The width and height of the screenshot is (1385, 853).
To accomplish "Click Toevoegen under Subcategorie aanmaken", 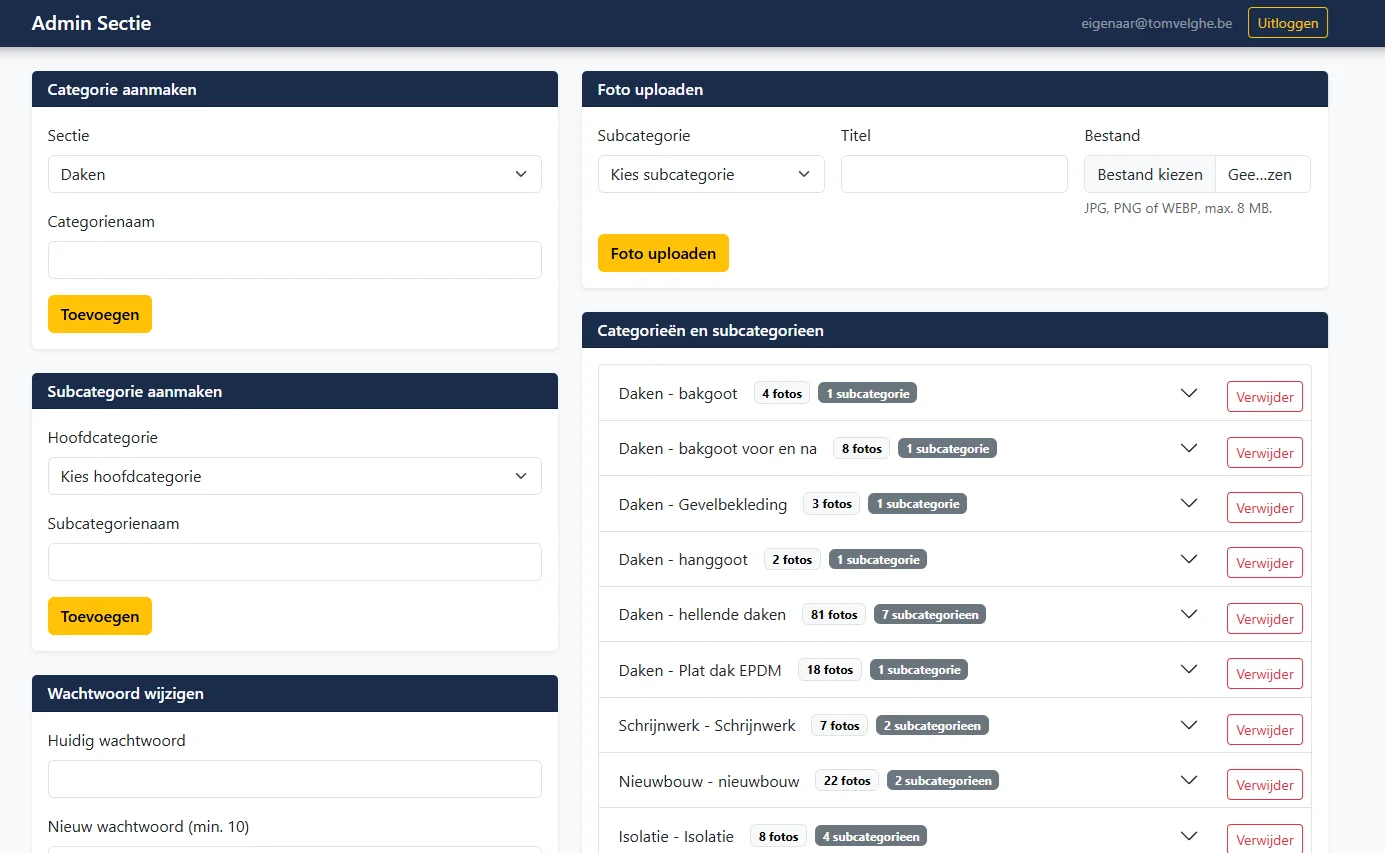I will (x=100, y=616).
